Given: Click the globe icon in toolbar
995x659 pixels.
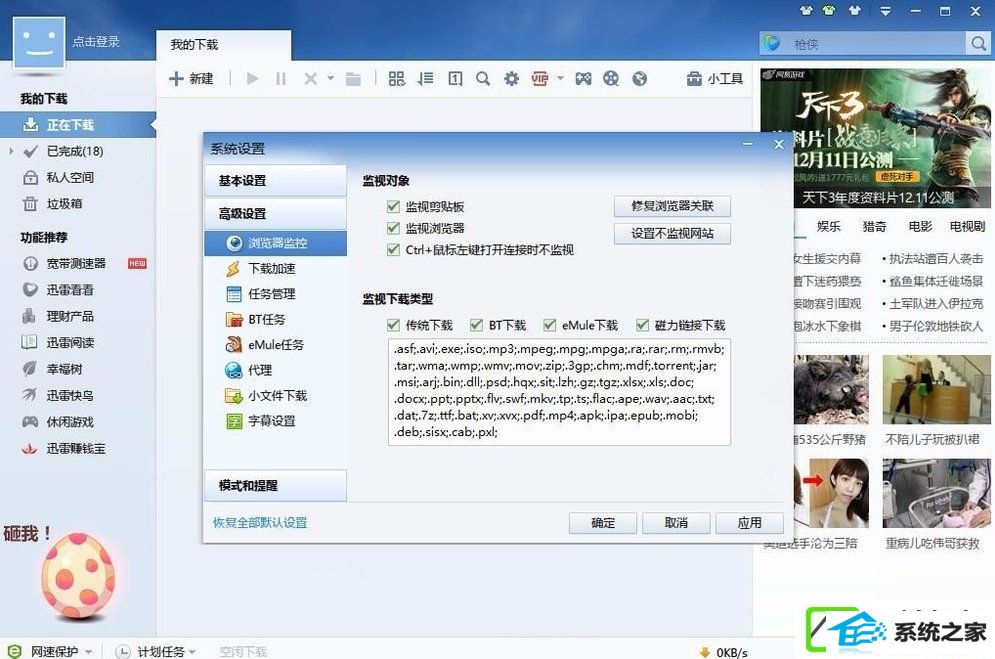Looking at the screenshot, I should click(x=640, y=79).
